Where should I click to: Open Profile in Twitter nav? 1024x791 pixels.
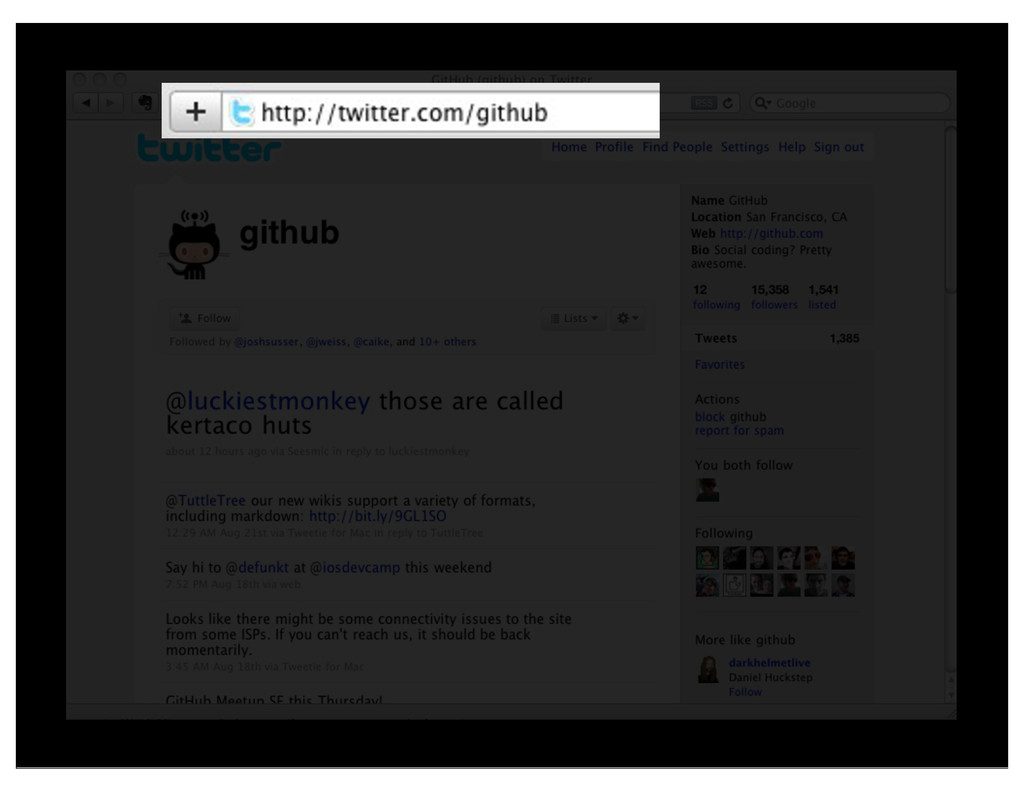click(x=614, y=147)
